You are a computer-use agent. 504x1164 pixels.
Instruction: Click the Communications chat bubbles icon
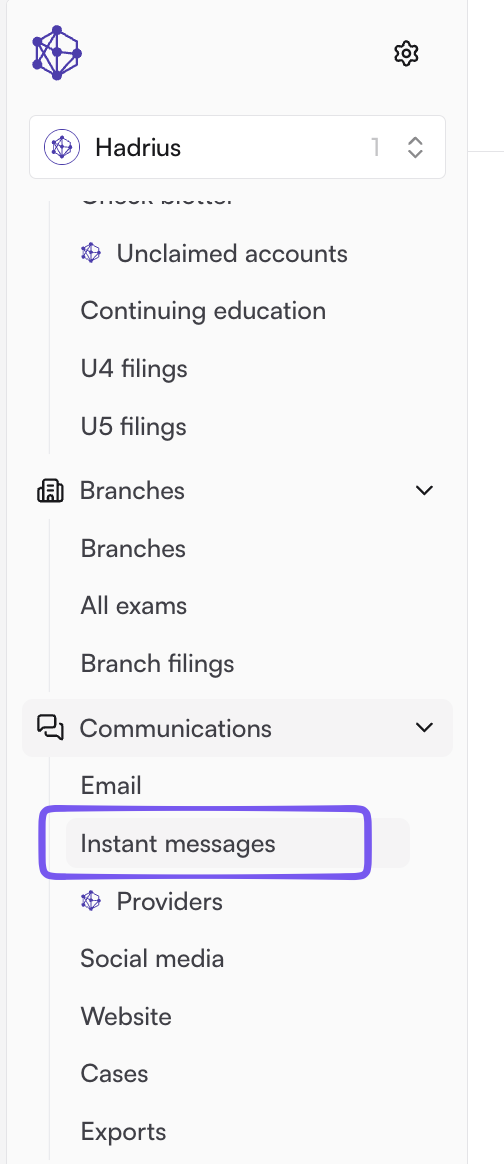pyautogui.click(x=50, y=728)
